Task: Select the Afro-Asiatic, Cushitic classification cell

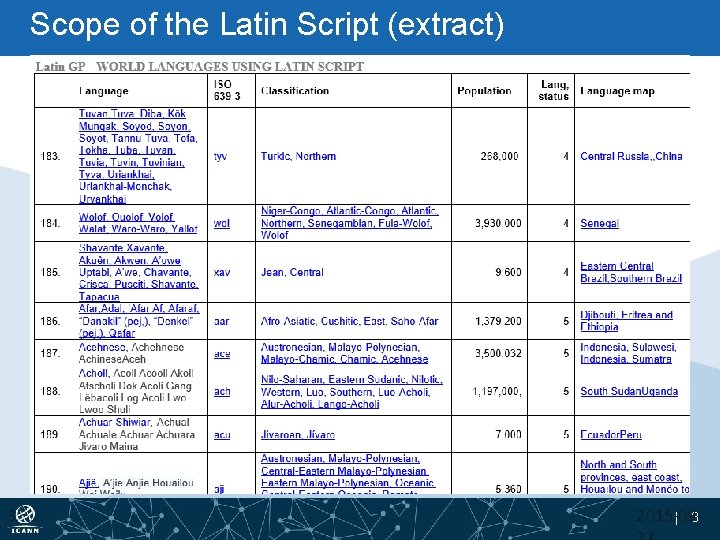Action: coord(349,321)
